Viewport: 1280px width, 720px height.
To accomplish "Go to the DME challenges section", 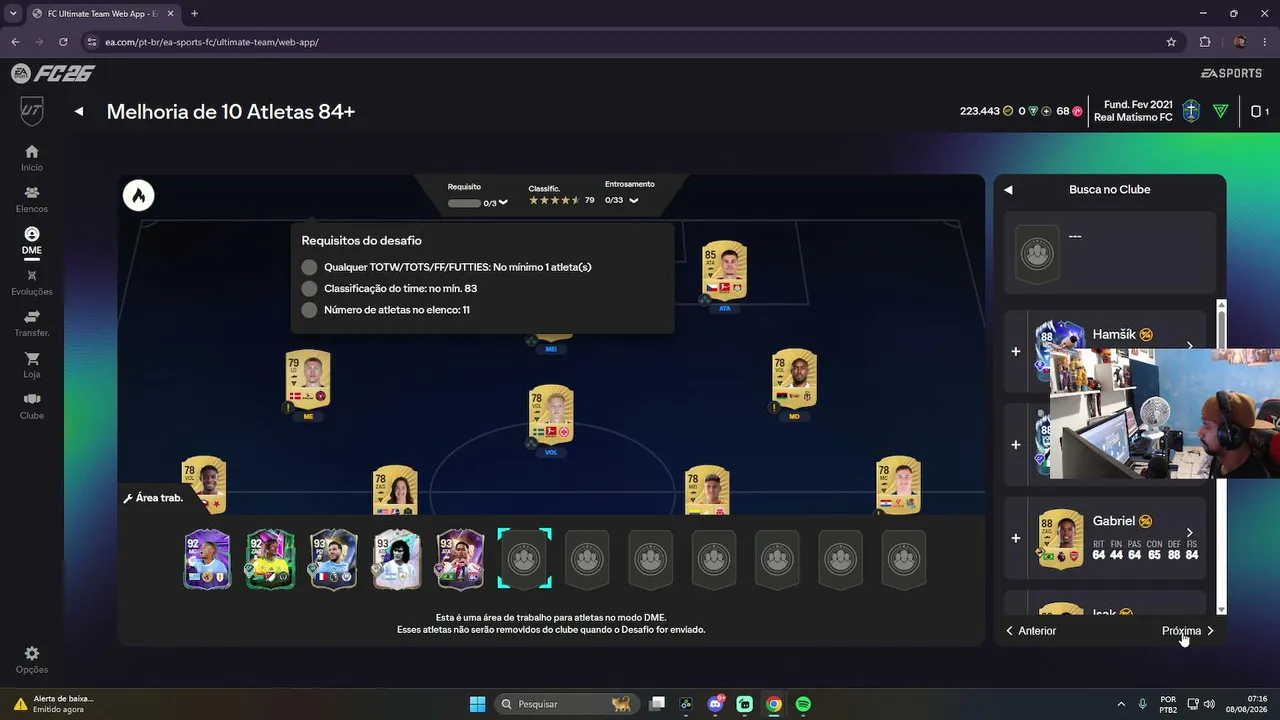I will [x=32, y=241].
